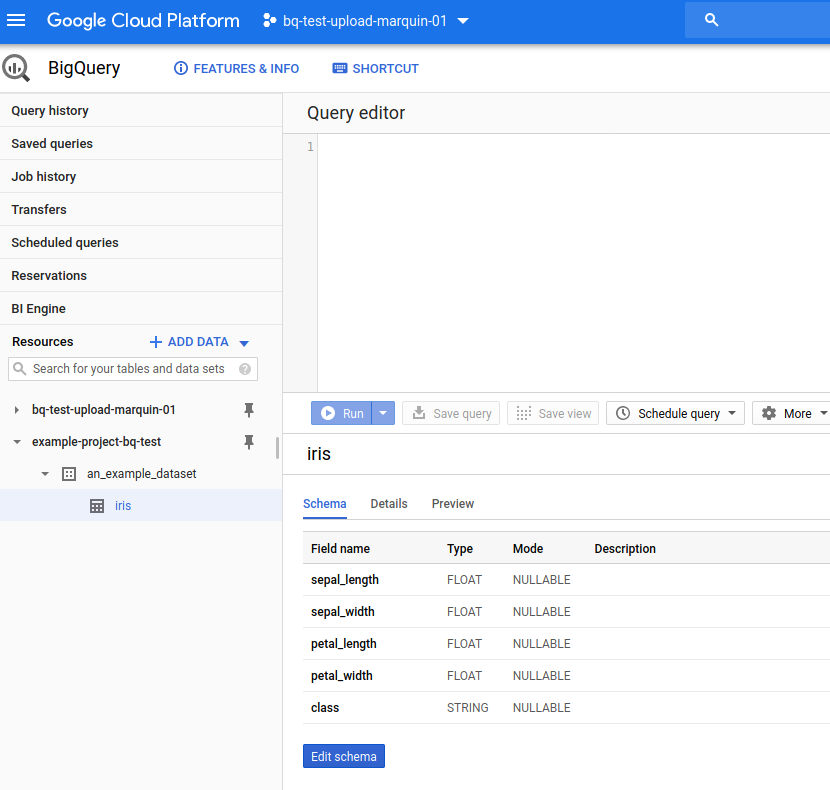Click the Schedule query button label

679,414
